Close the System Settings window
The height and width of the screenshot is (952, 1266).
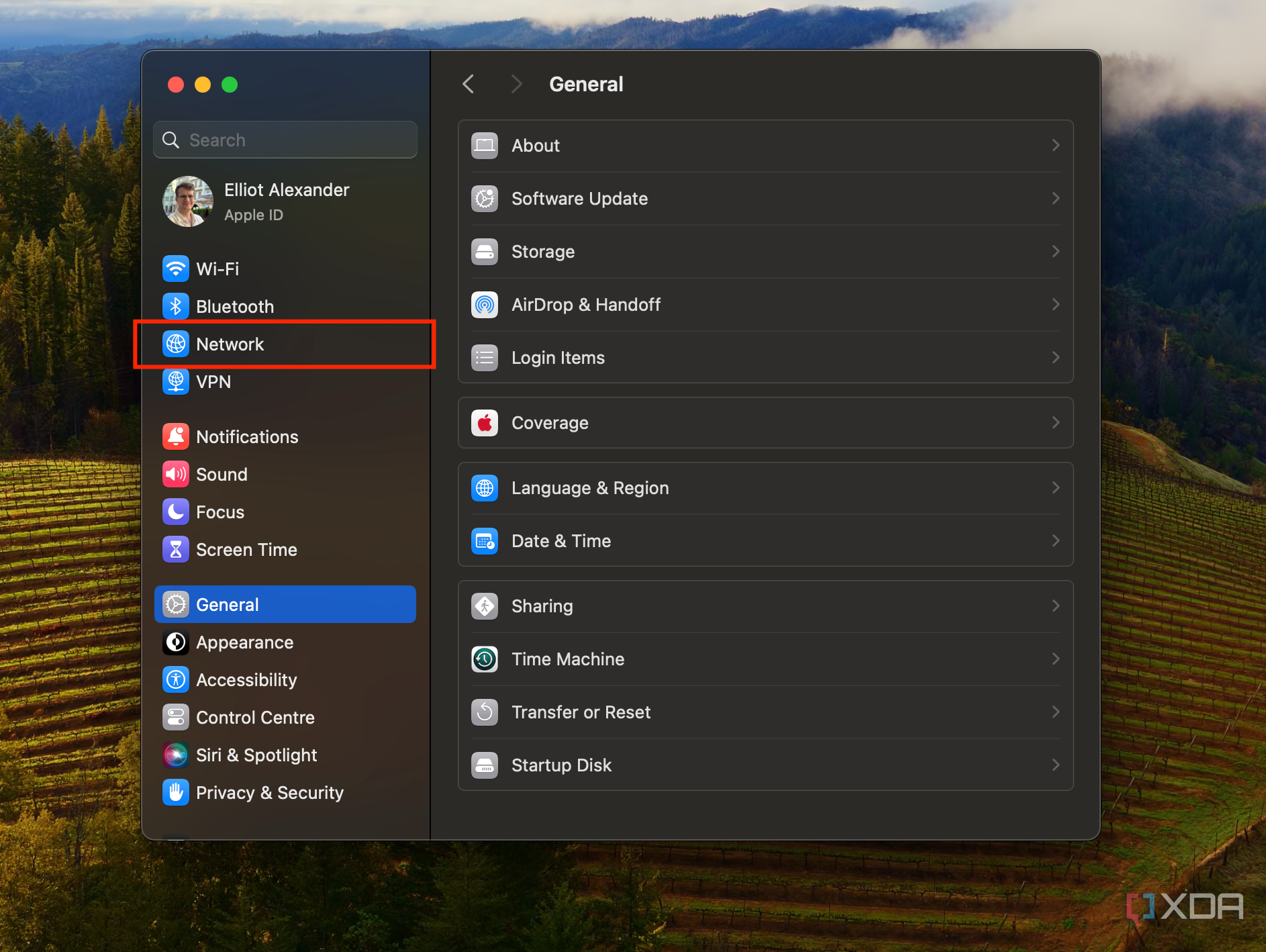click(x=176, y=85)
